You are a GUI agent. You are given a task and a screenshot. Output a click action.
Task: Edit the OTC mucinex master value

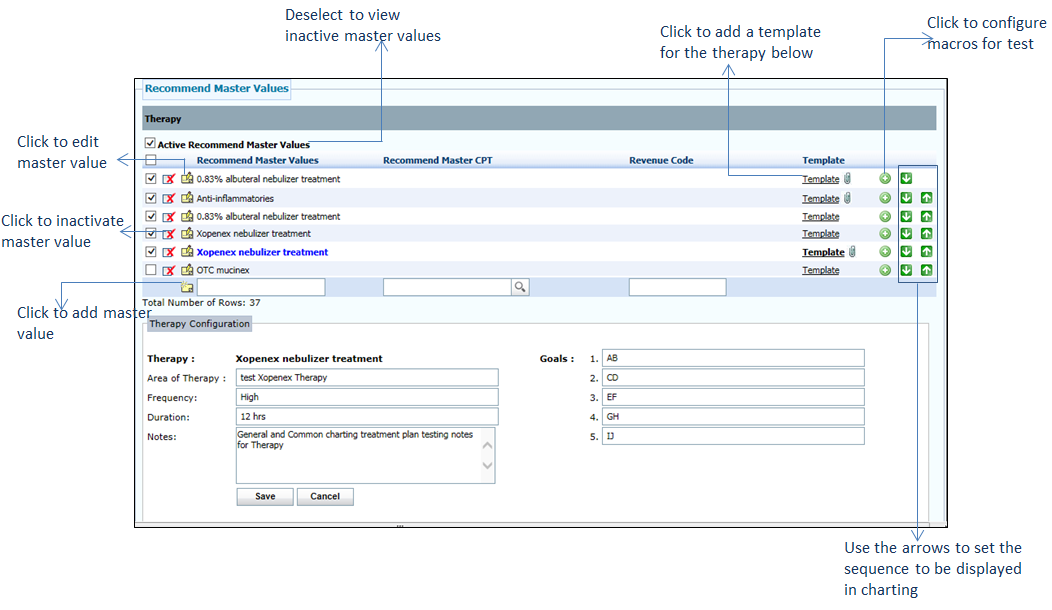coord(187,270)
